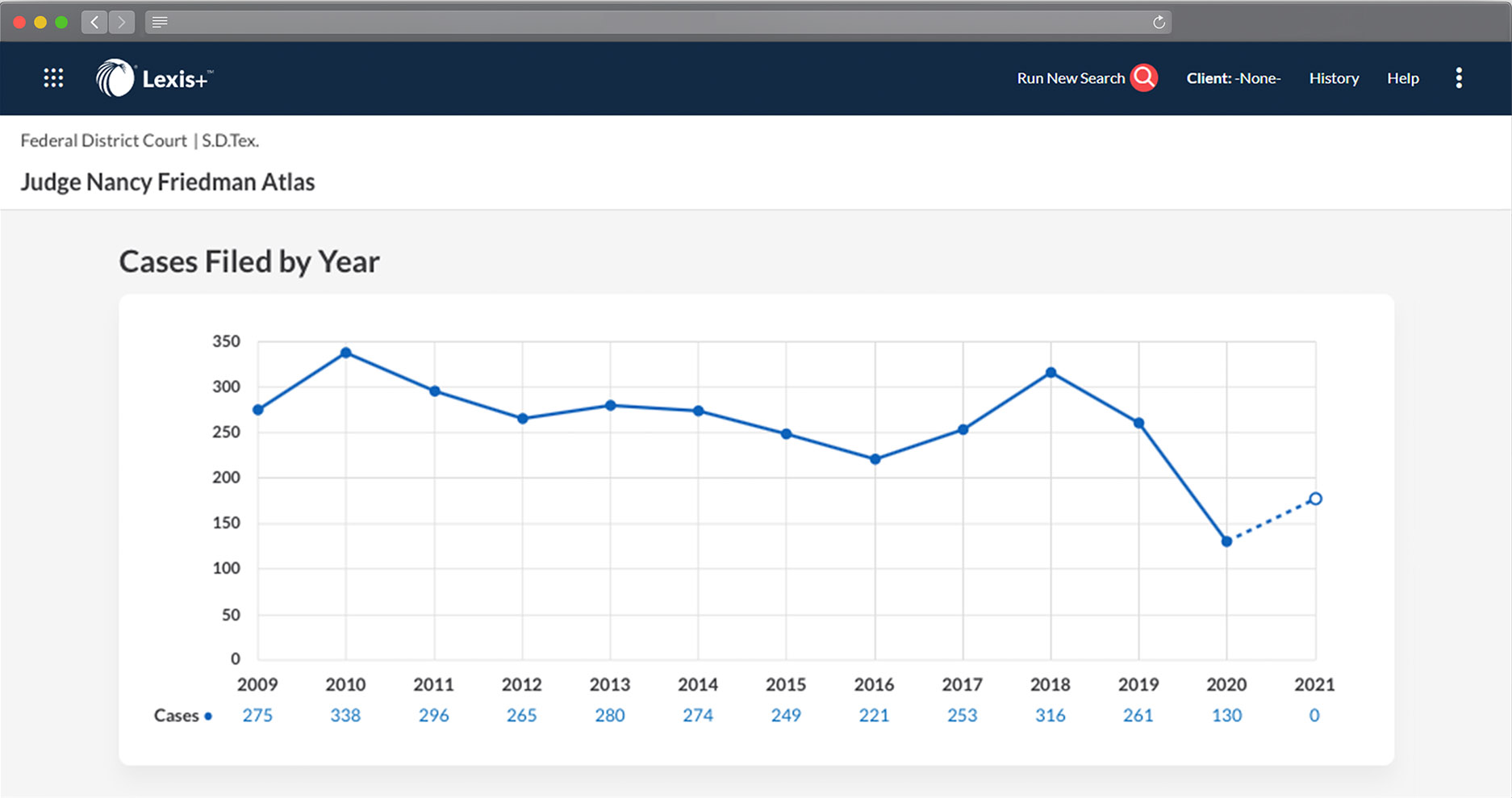This screenshot has width=1512, height=798.
Task: Reload page with refresh icon
Action: pos(1159,22)
